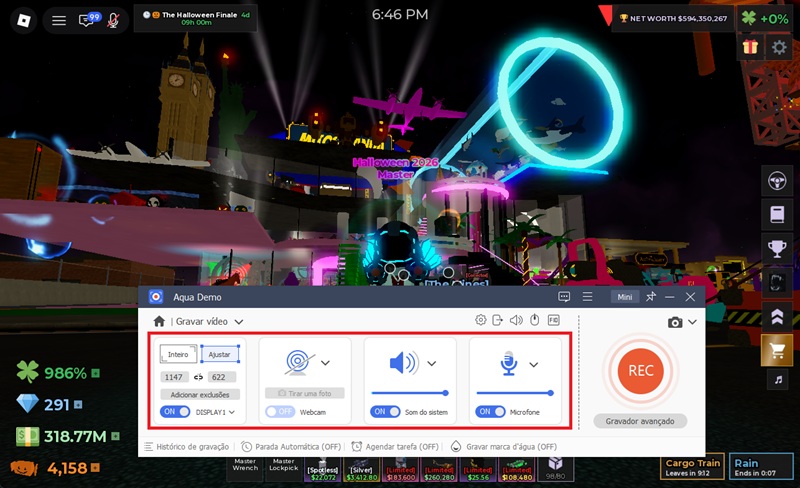Select the Inteiro full screen mode
Screen dimensions: 800x488
pos(178,354)
